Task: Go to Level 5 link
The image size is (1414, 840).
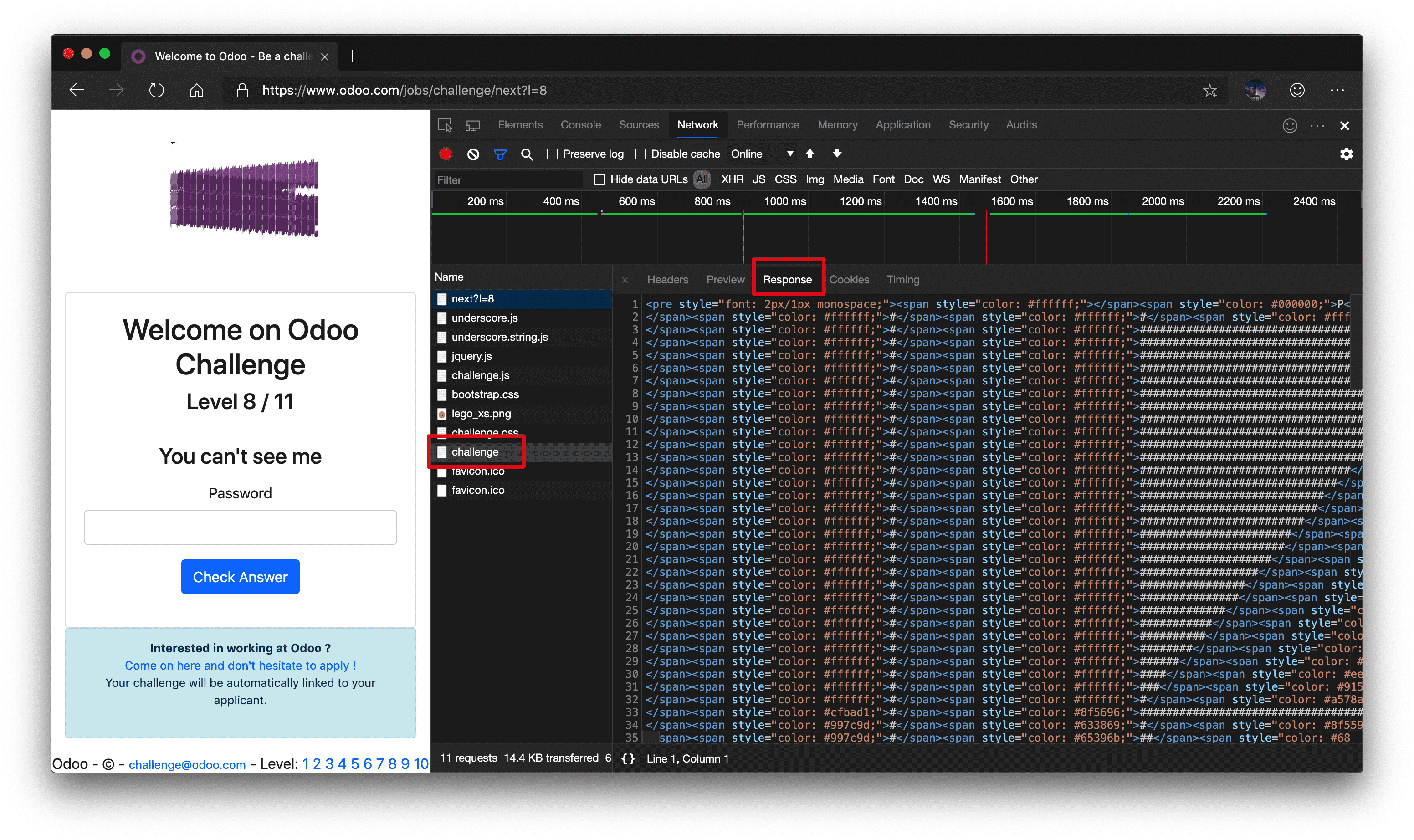Action: pos(354,764)
